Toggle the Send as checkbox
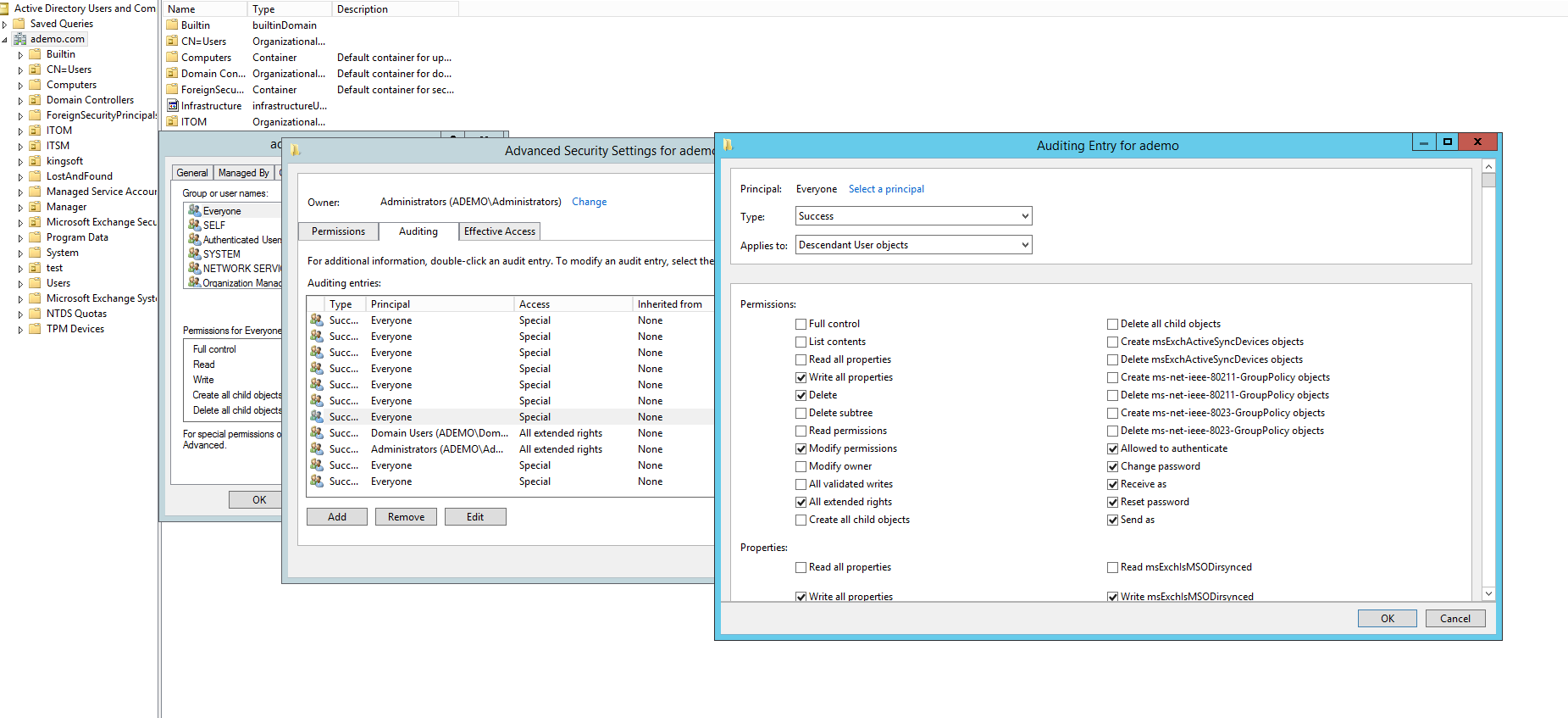1568x718 pixels. (1113, 520)
